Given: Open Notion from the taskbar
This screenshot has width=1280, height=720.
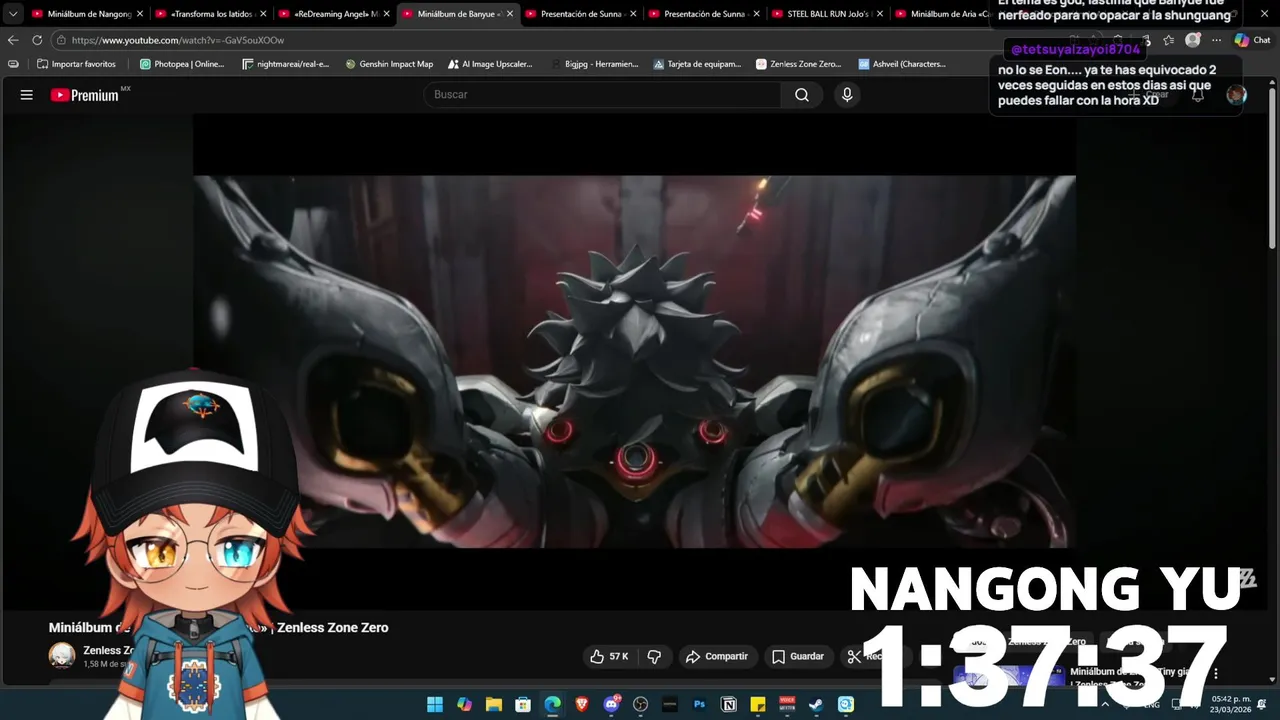Looking at the screenshot, I should [729, 705].
